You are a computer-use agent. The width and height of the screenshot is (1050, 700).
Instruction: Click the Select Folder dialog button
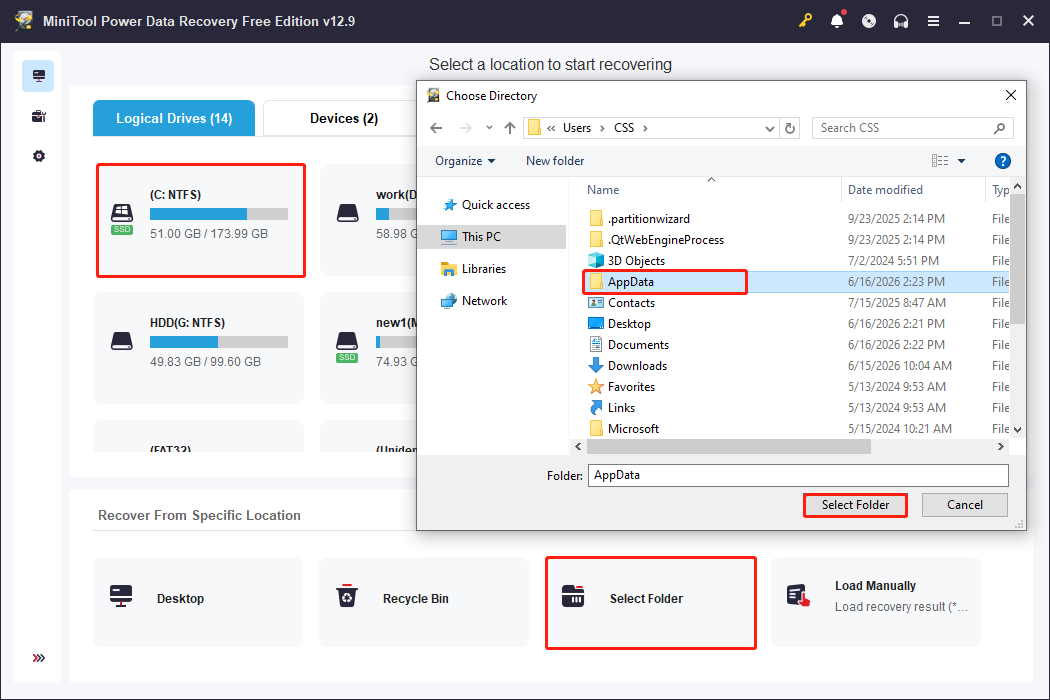pos(855,505)
